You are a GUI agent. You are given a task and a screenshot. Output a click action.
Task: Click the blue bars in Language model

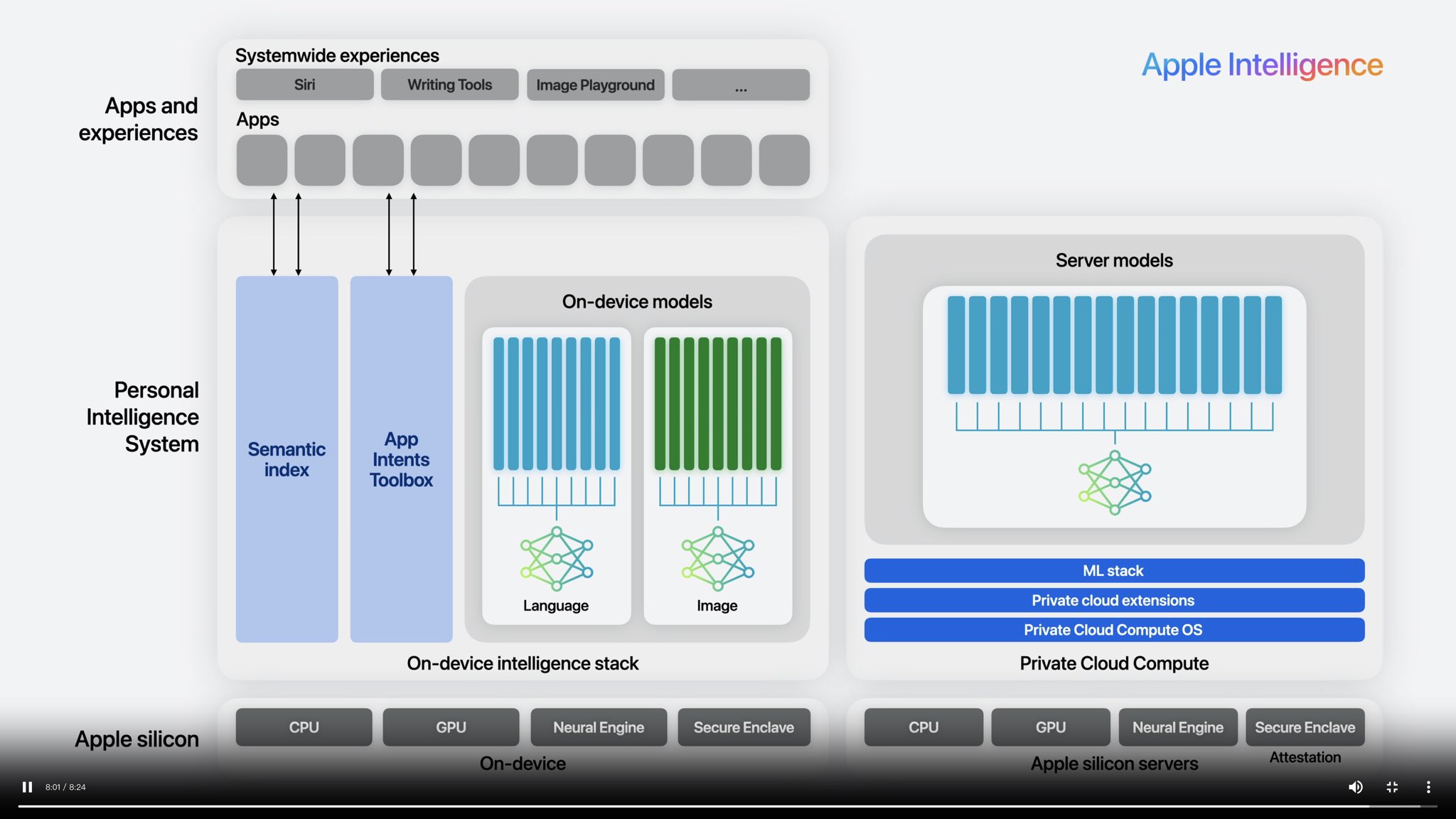tap(557, 403)
